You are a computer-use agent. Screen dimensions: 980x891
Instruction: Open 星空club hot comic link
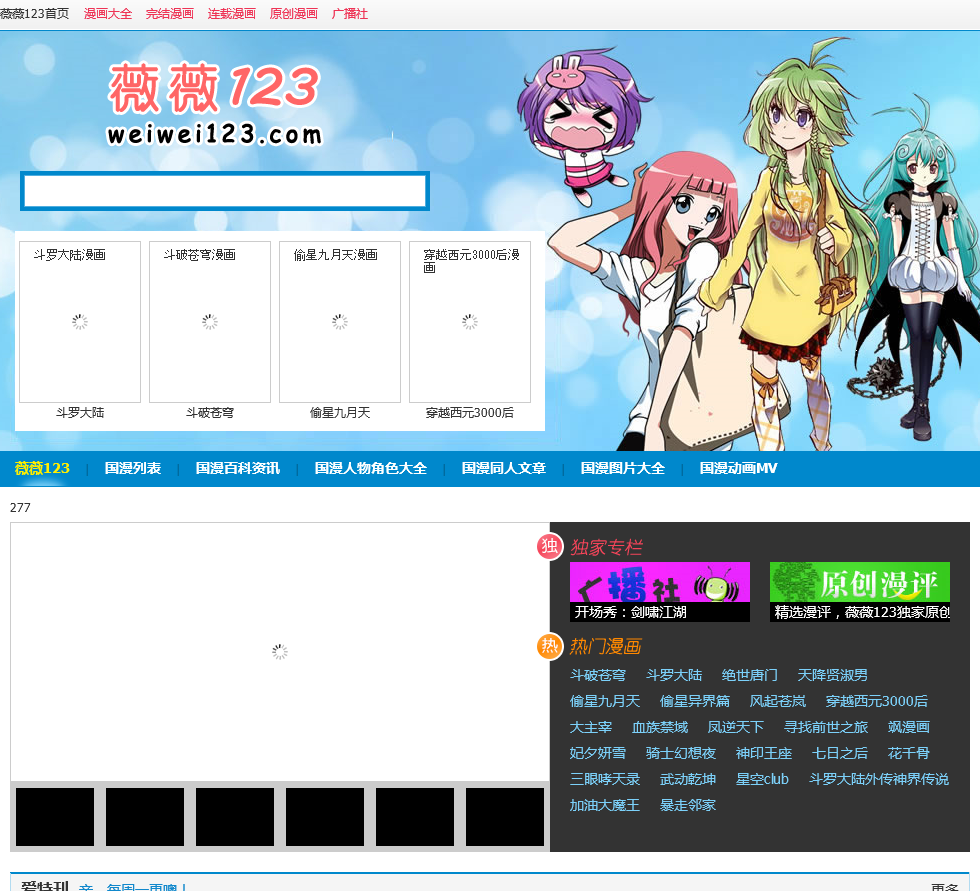[762, 779]
